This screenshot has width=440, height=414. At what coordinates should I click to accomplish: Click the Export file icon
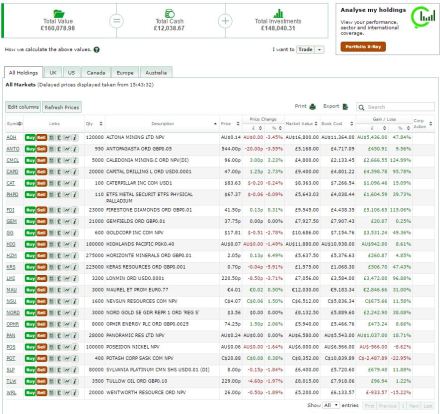pos(345,107)
